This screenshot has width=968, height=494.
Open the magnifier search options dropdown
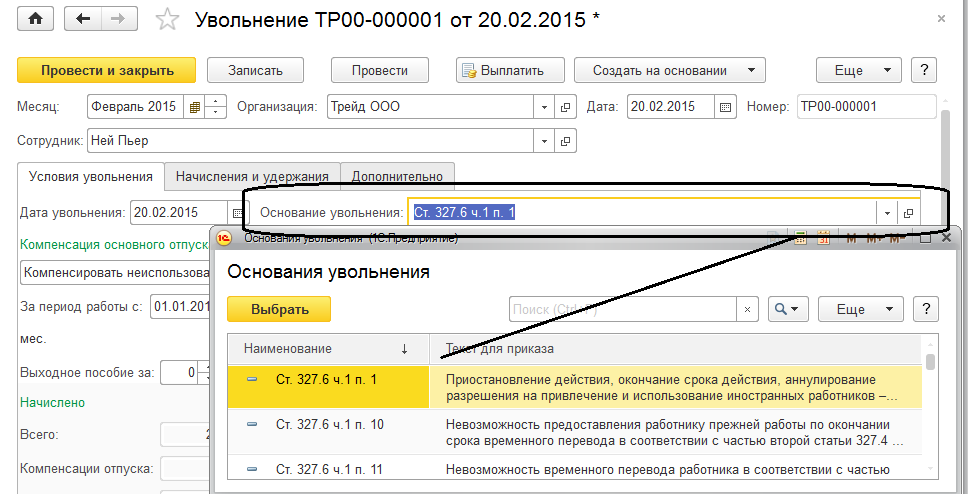point(788,309)
